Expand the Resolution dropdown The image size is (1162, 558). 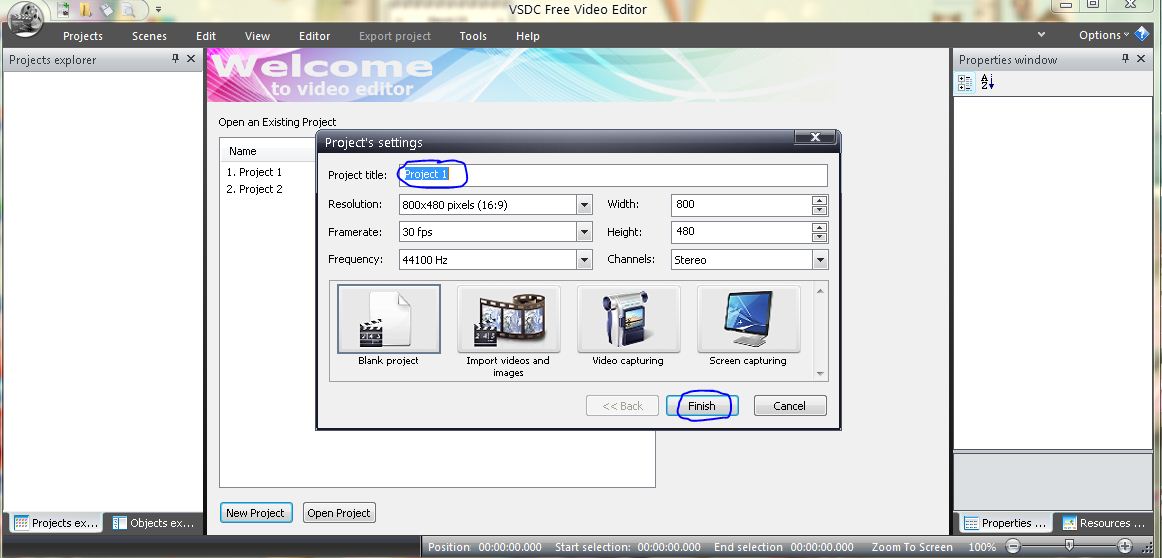585,205
